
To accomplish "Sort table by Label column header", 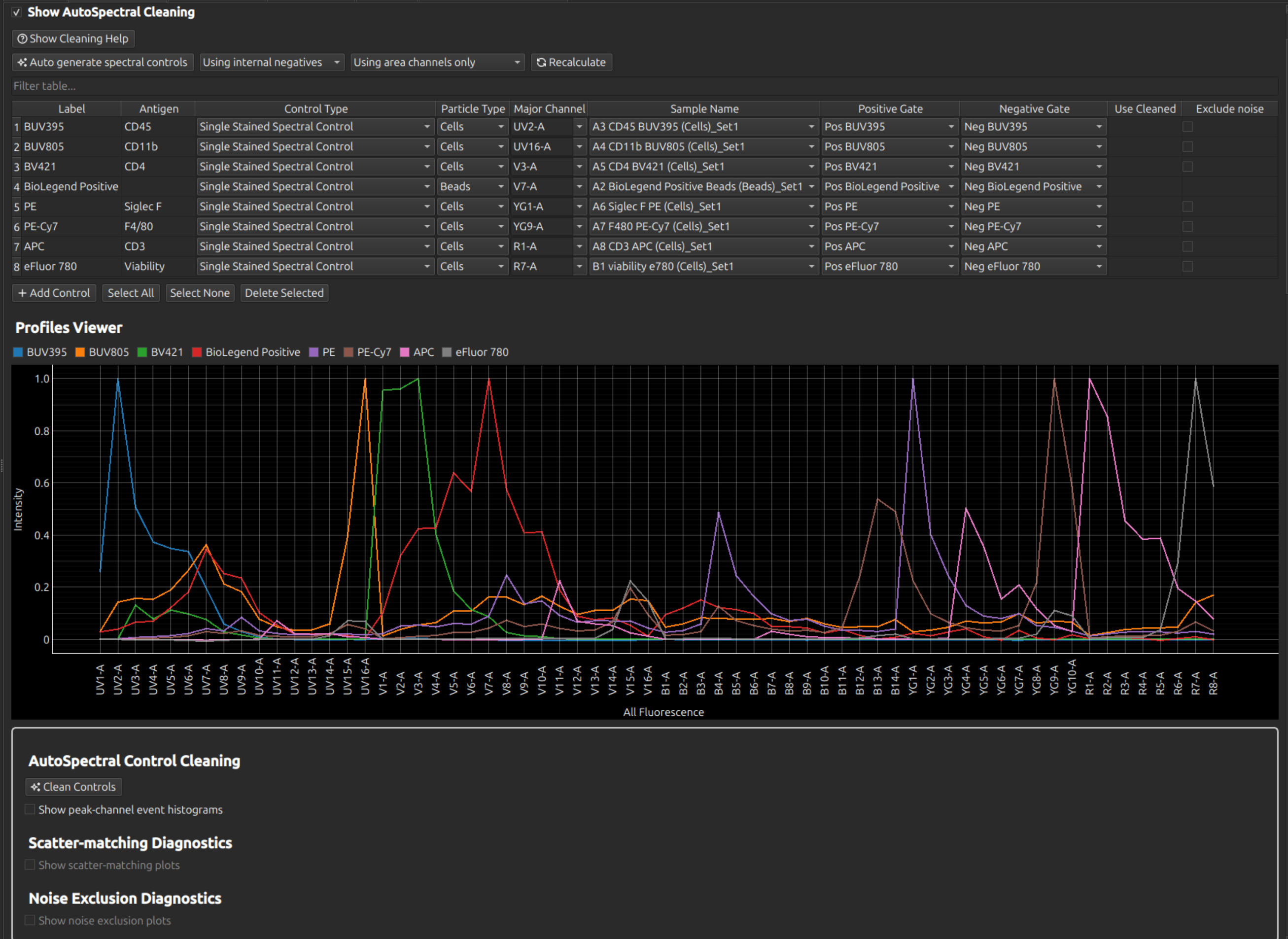I will pos(71,108).
